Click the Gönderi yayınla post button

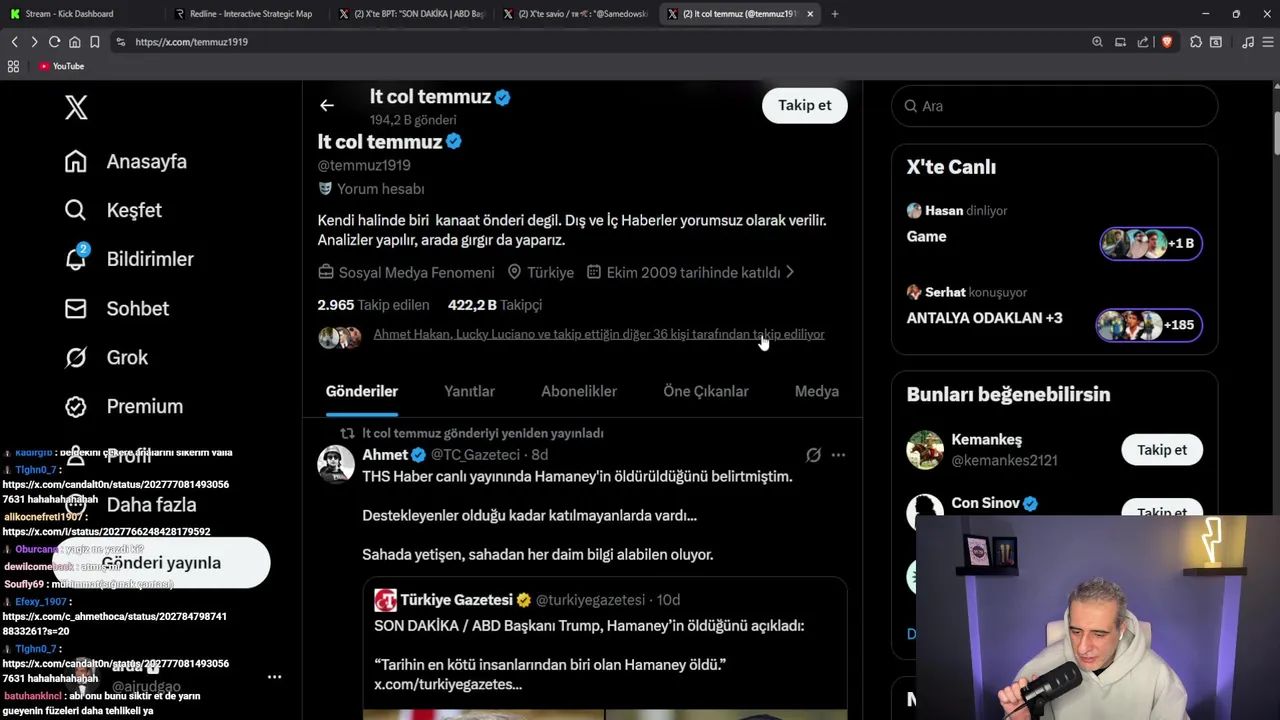161,563
